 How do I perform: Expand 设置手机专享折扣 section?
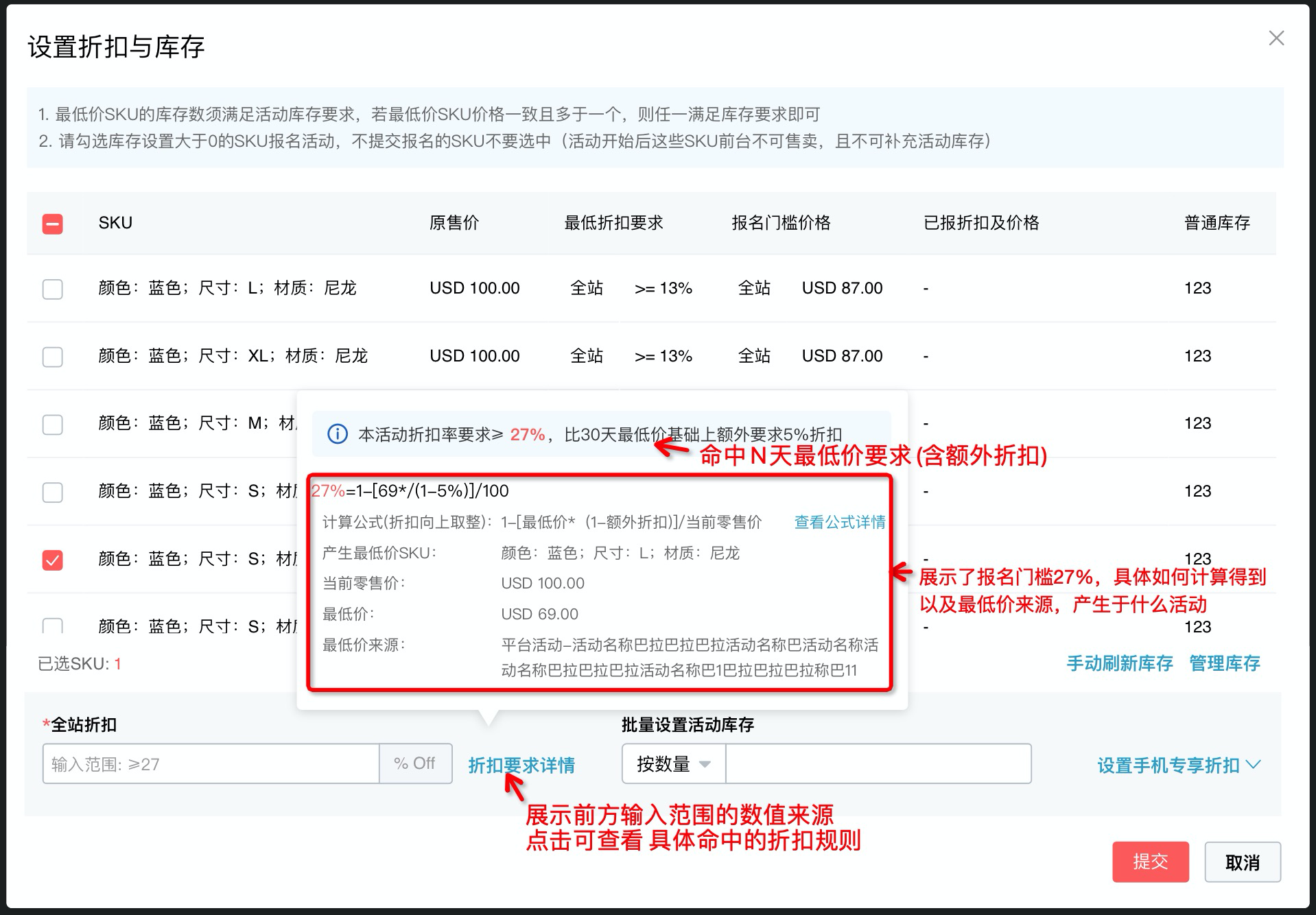pos(1179,765)
